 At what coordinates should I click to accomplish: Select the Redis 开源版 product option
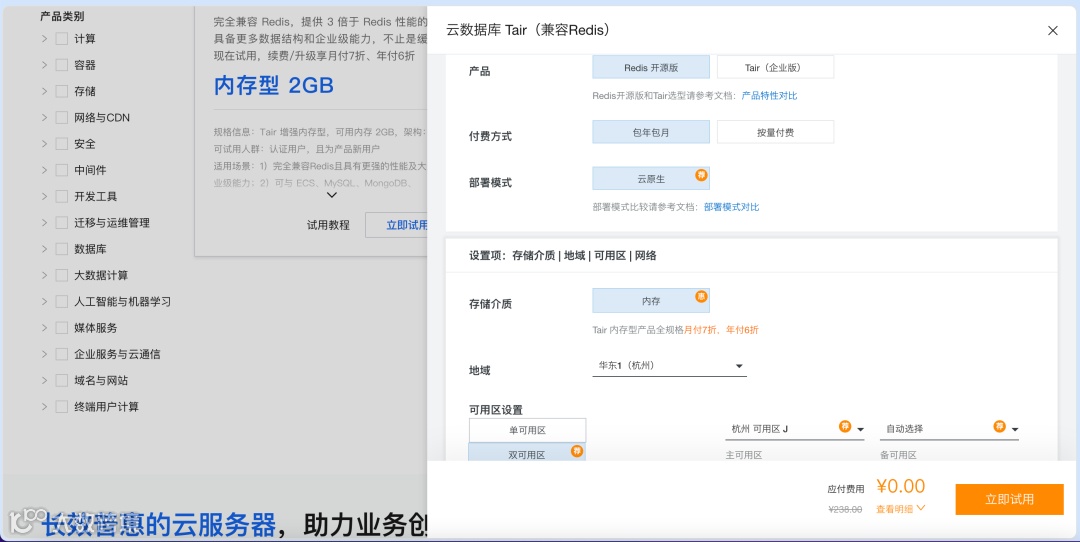(651, 67)
